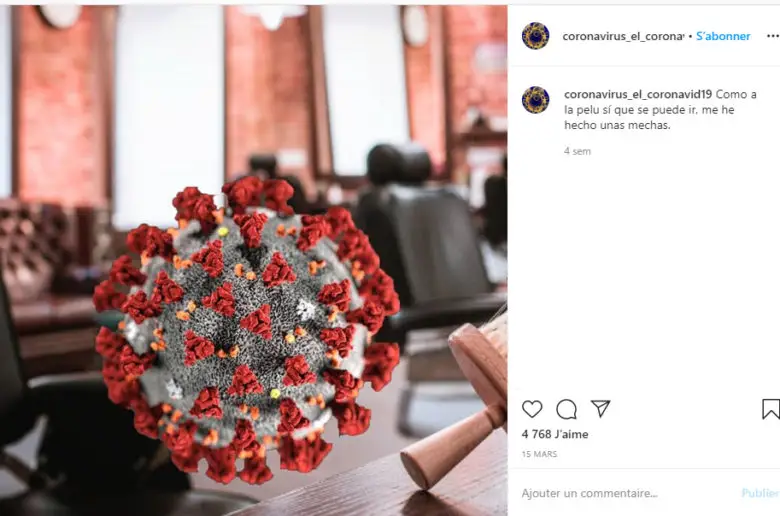
Task: Open comments via the speech bubble icon
Action: point(566,409)
